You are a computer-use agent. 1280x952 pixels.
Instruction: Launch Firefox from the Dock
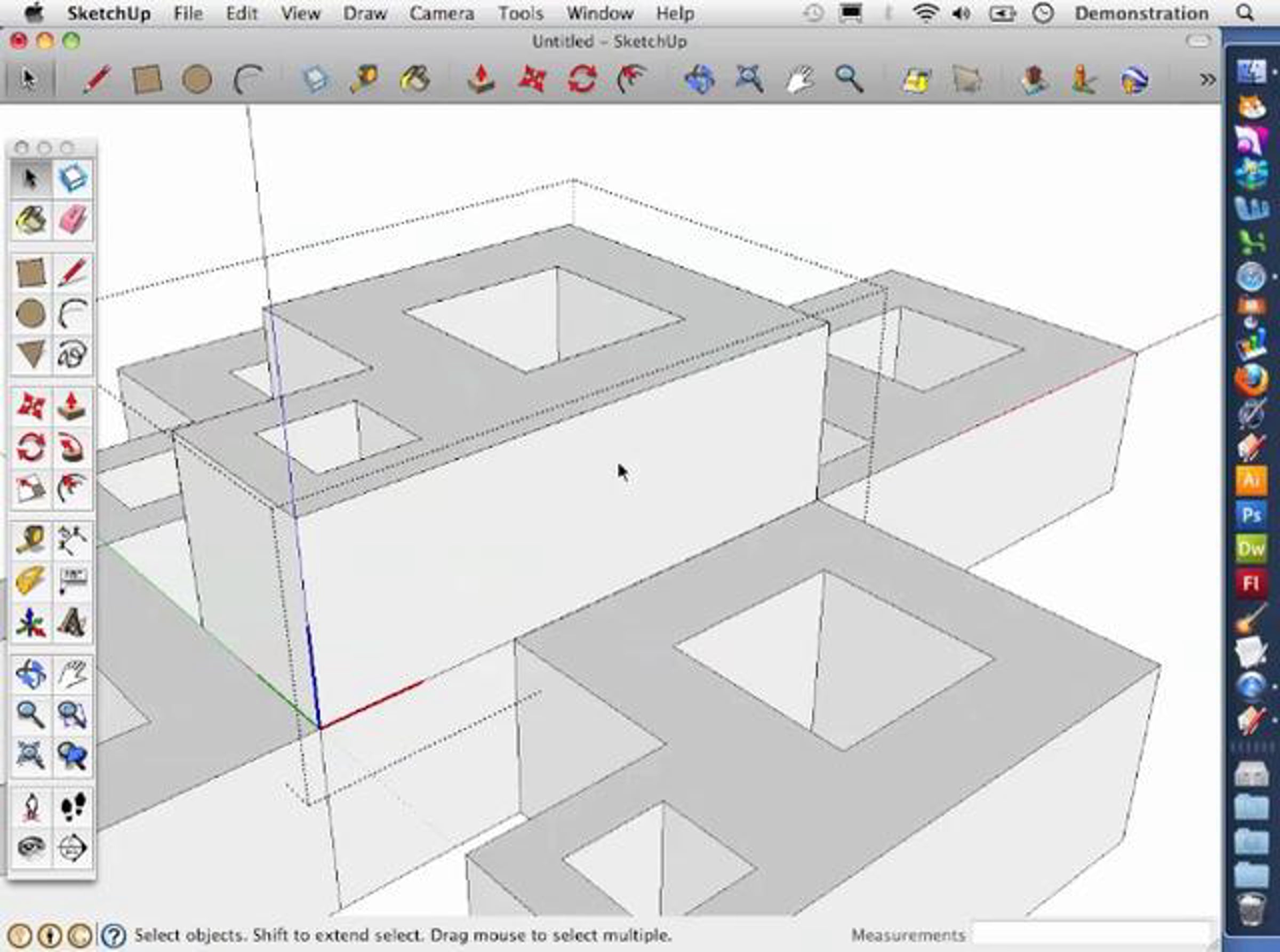click(1251, 380)
